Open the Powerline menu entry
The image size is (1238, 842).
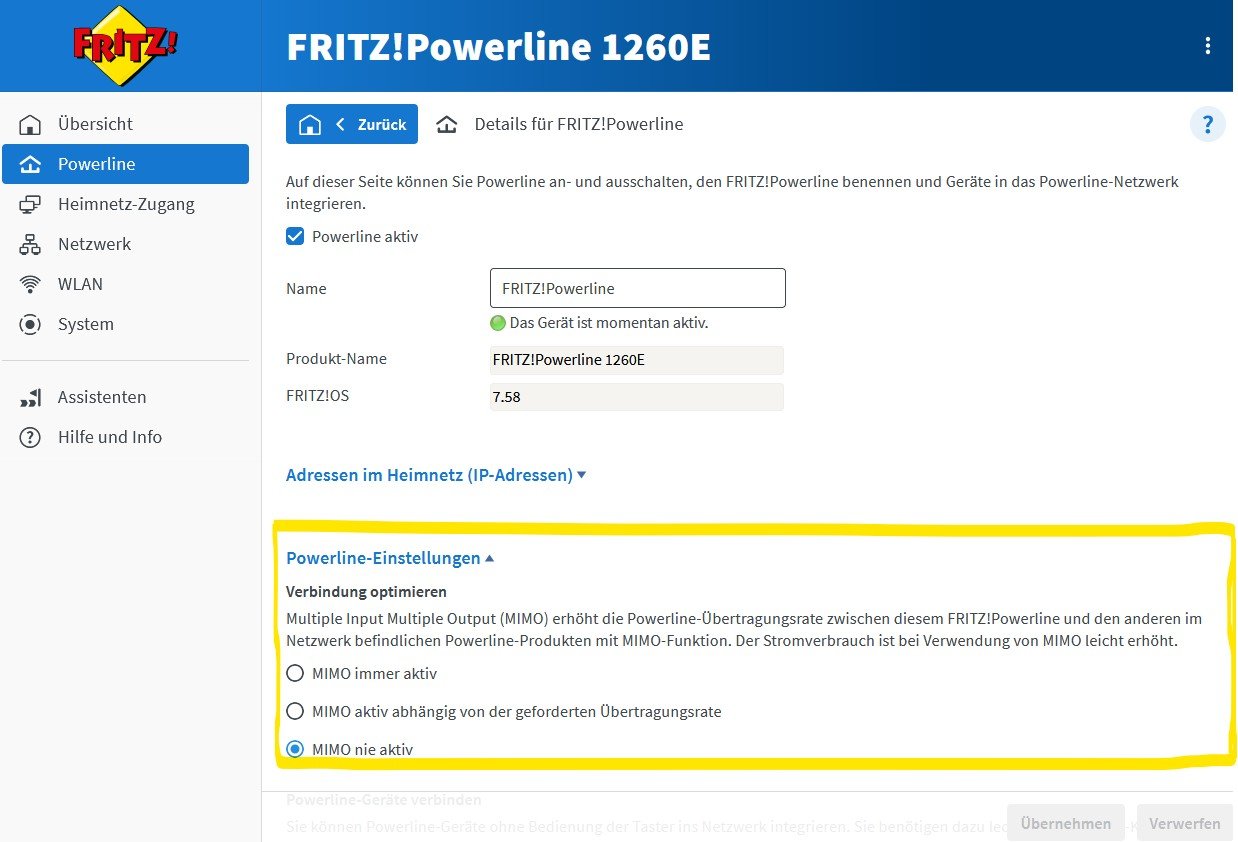125,164
